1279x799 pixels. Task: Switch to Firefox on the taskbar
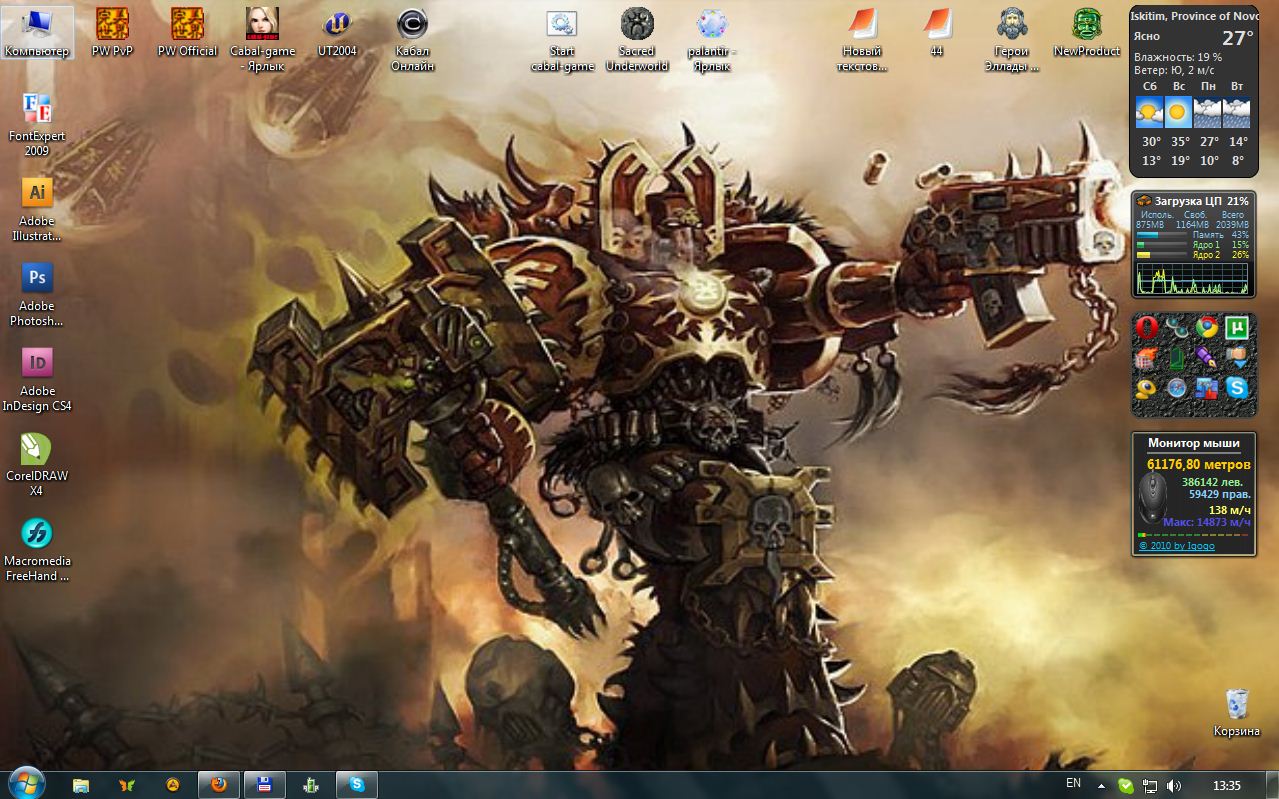click(x=219, y=785)
